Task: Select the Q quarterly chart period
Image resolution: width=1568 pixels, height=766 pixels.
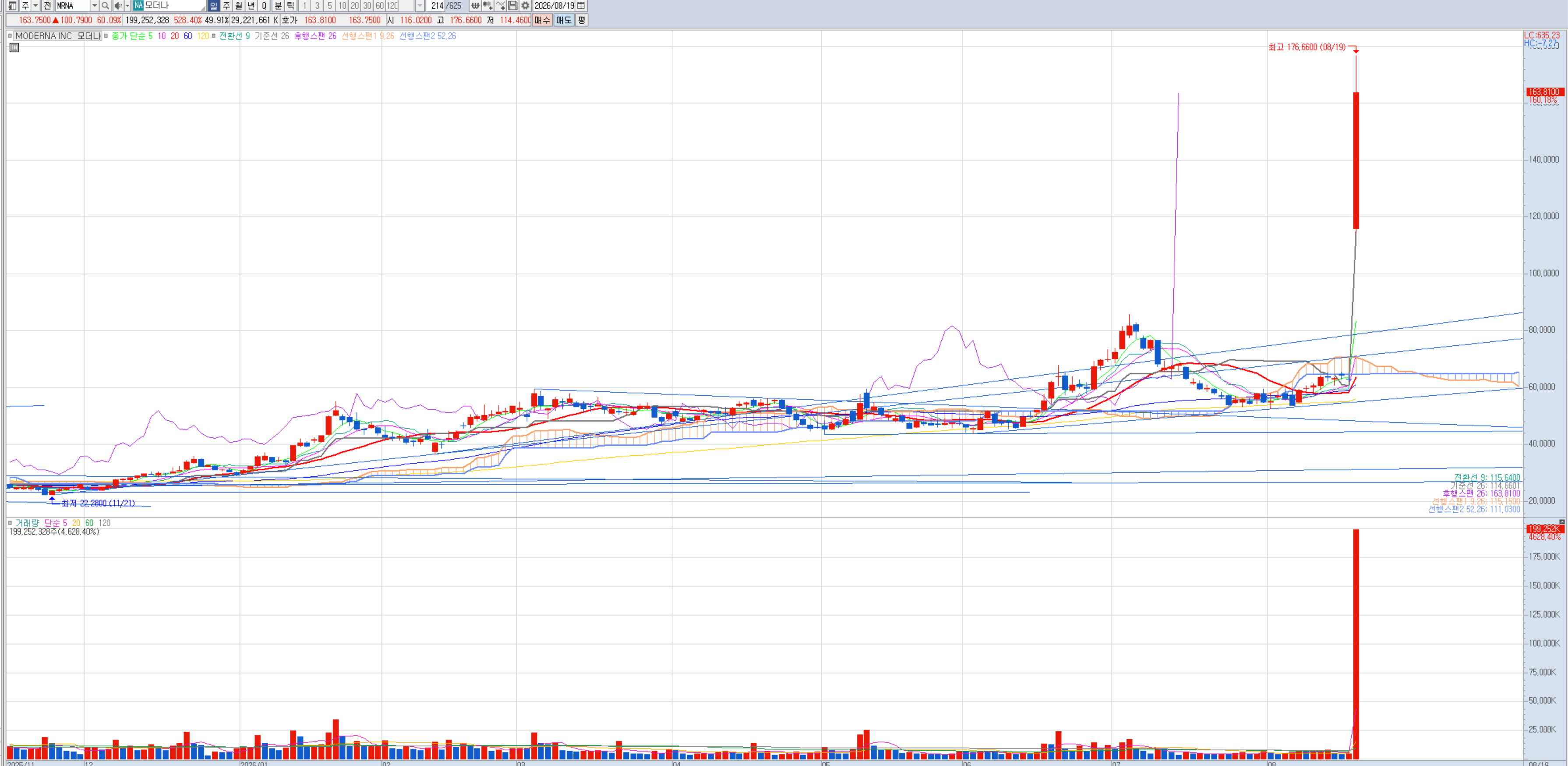Action: pyautogui.click(x=264, y=6)
